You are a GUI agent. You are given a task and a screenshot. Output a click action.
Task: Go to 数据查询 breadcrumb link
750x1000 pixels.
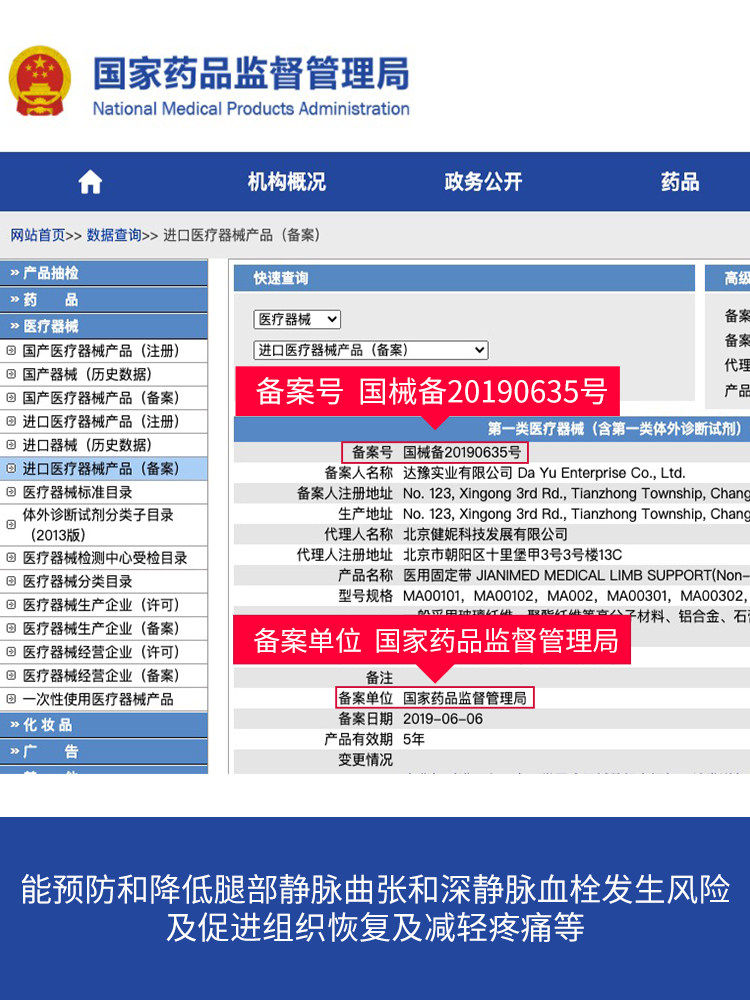pos(114,235)
